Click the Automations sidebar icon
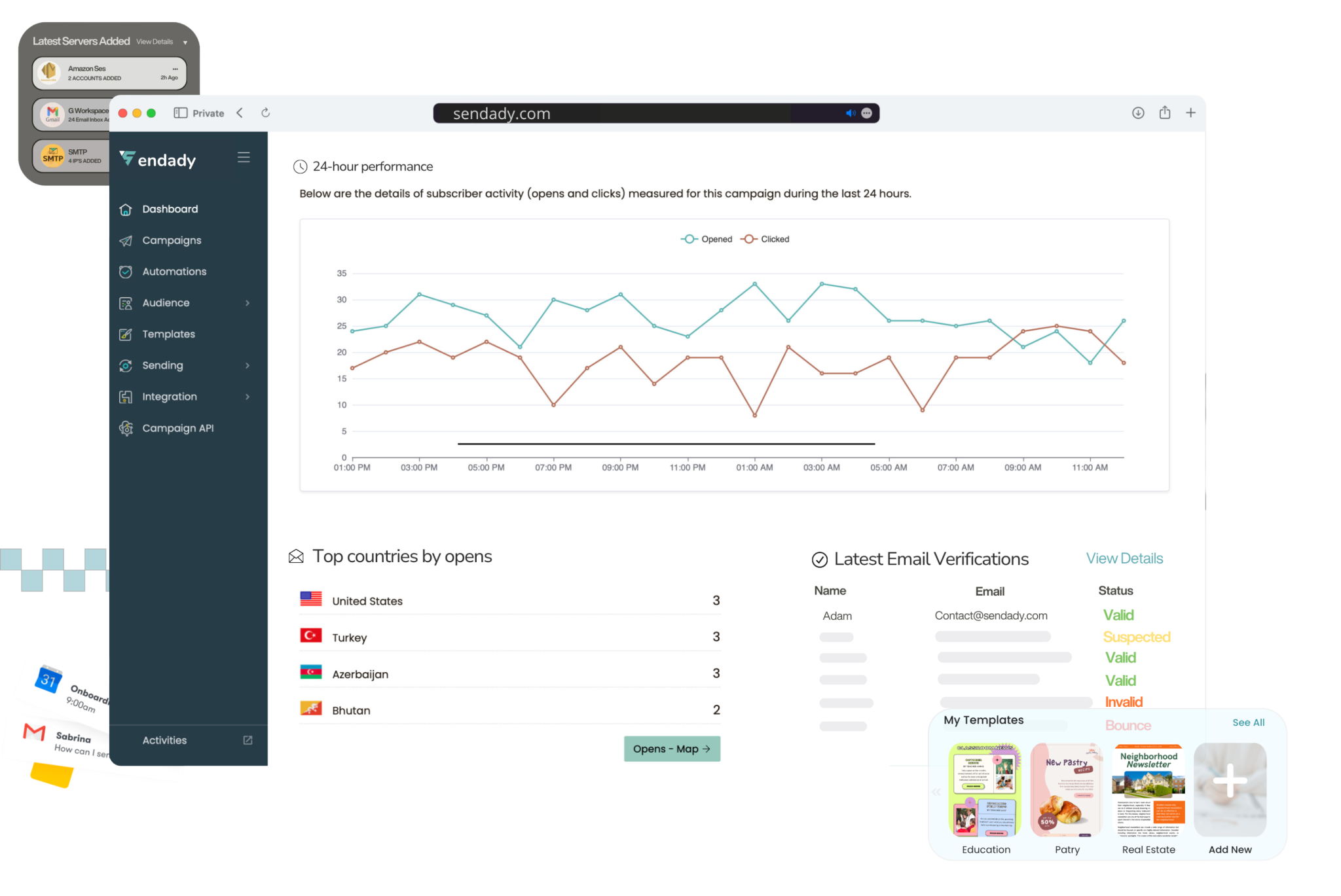 coord(126,272)
